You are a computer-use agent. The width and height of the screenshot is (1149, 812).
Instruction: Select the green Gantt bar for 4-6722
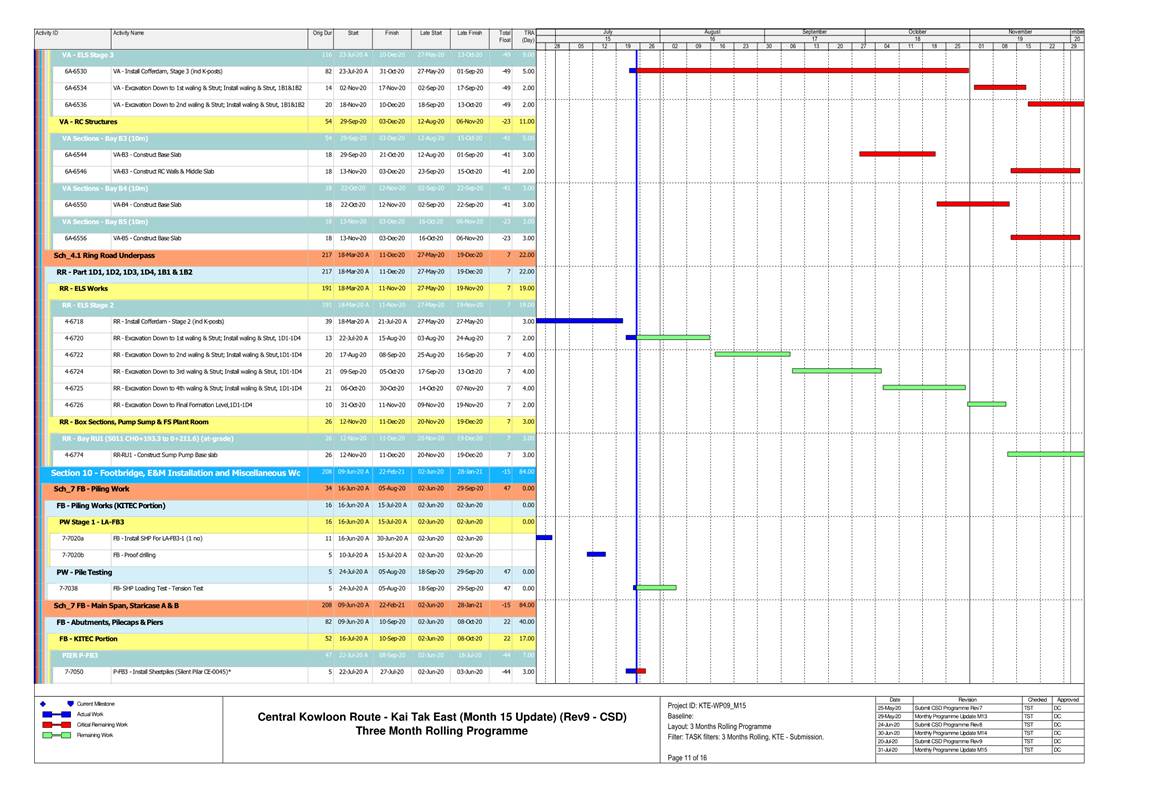(752, 354)
